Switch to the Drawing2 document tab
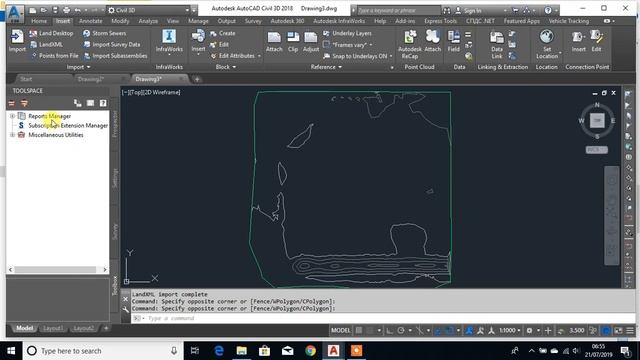This screenshot has height=360, width=640. (91, 79)
